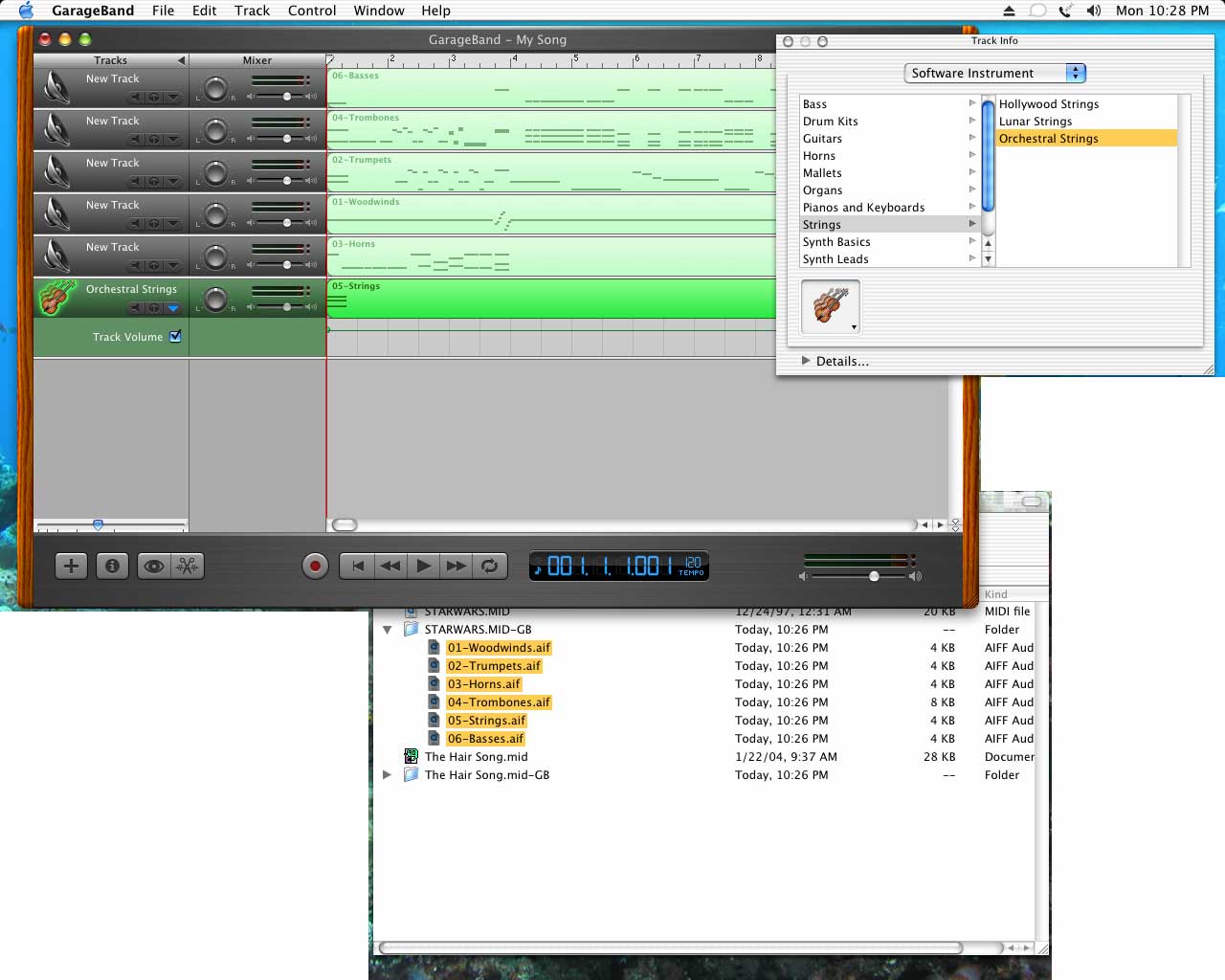The height and width of the screenshot is (980, 1225).
Task: Open the track editor scissors button
Action: [188, 566]
